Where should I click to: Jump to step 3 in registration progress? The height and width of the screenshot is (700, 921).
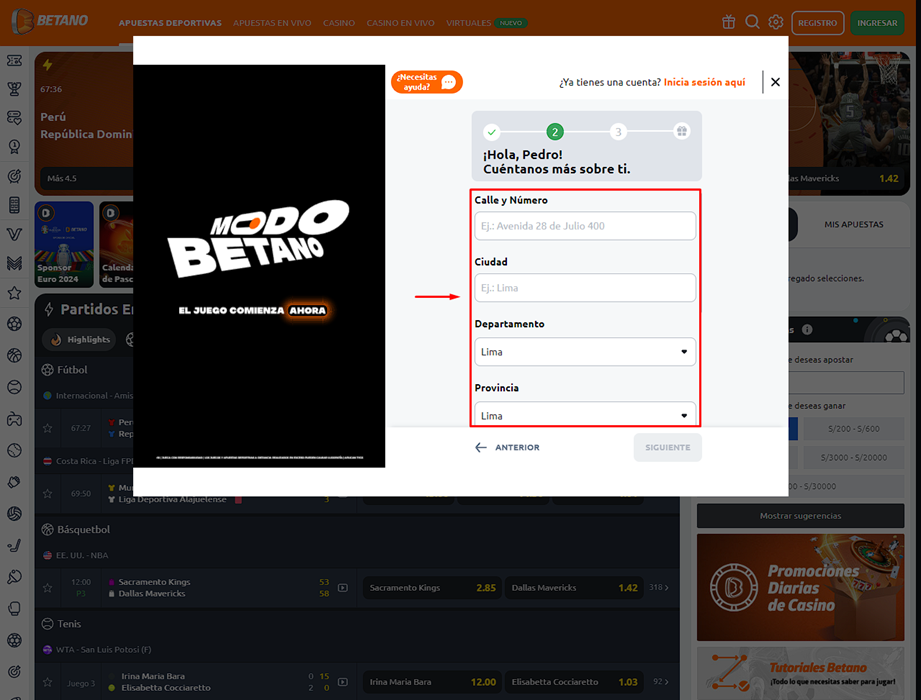click(618, 132)
